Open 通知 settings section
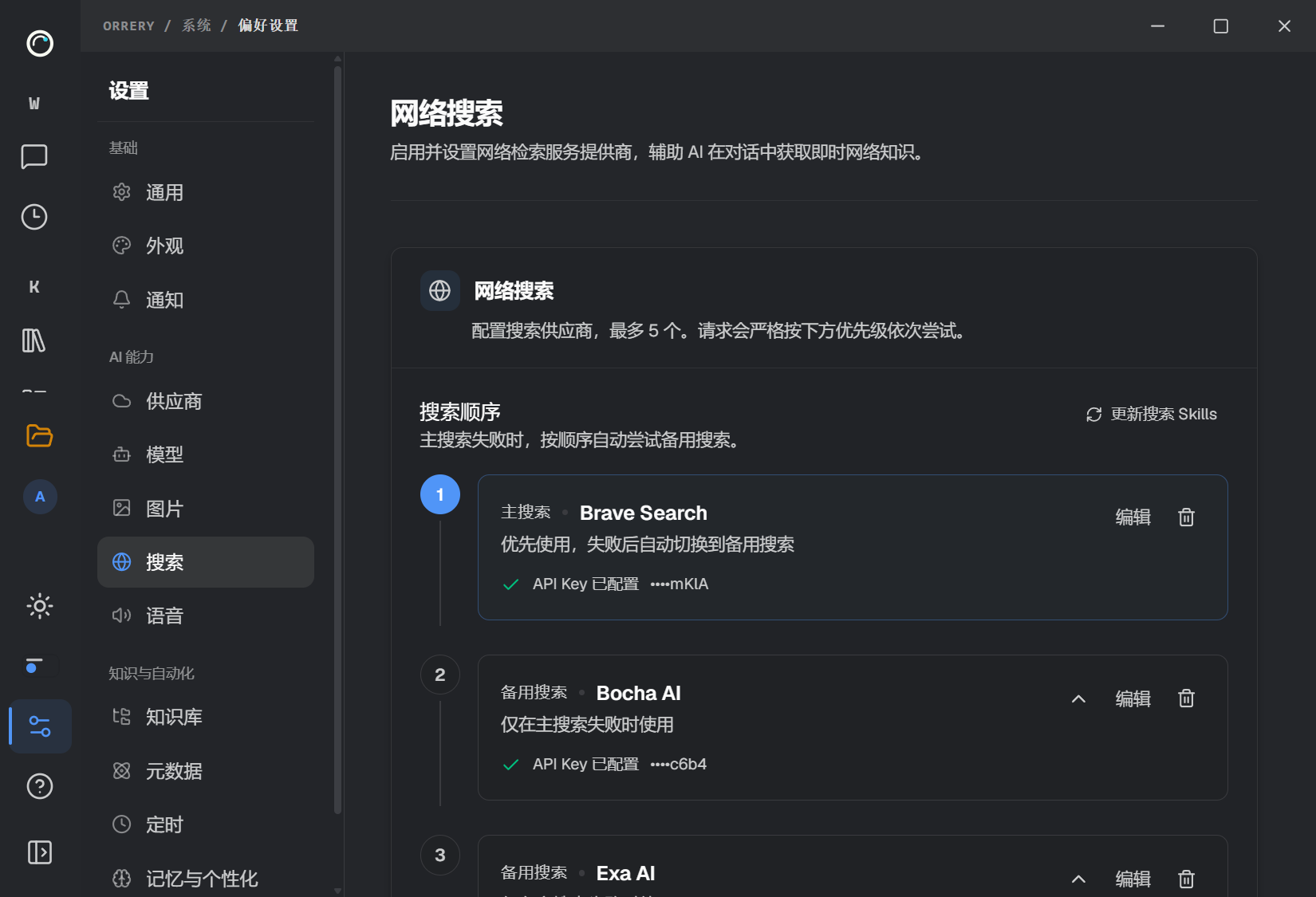Image resolution: width=1316 pixels, height=897 pixels. click(x=206, y=300)
